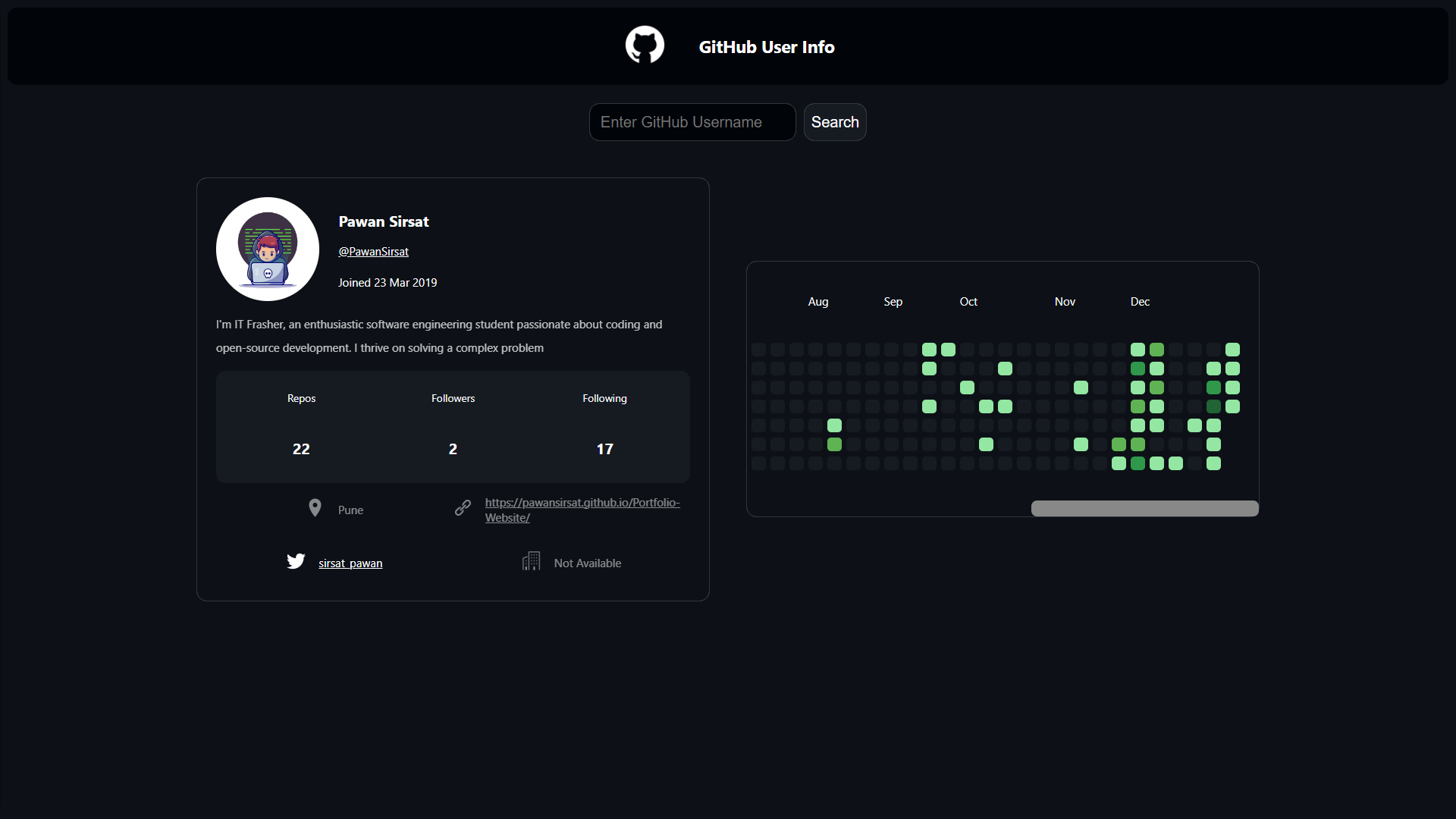Viewport: 1456px width, 819px height.
Task: Scroll the contribution graph scrollbar right
Action: (x=1255, y=508)
